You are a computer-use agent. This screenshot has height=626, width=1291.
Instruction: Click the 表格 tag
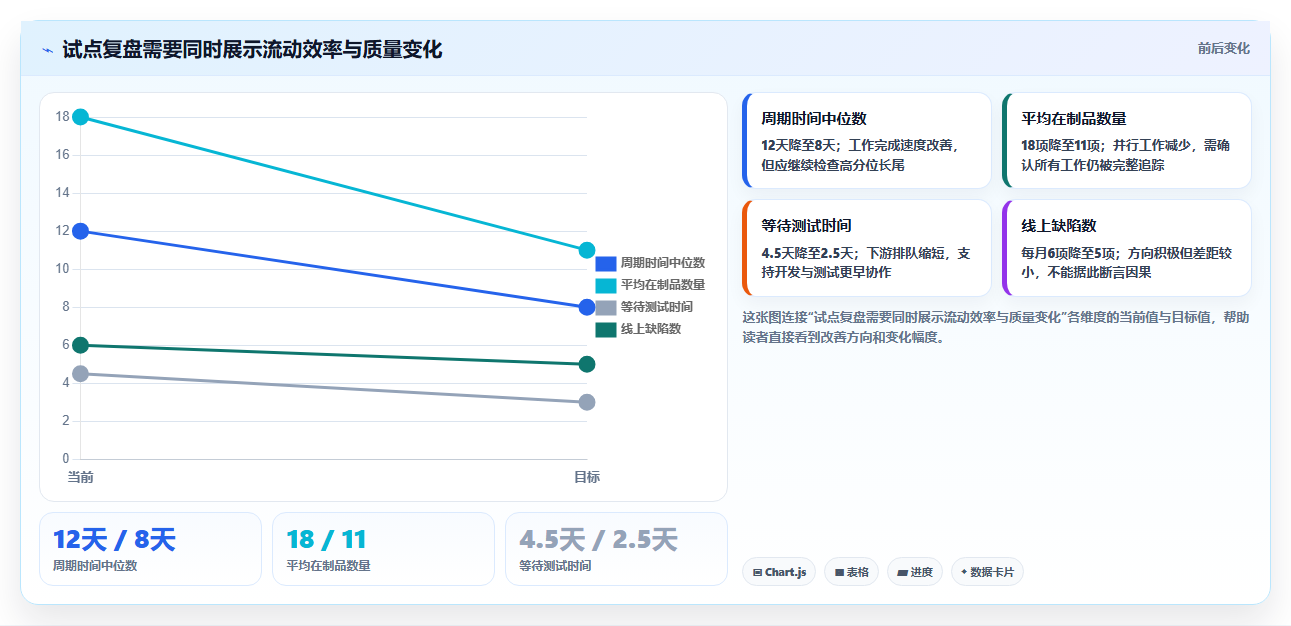click(x=851, y=572)
